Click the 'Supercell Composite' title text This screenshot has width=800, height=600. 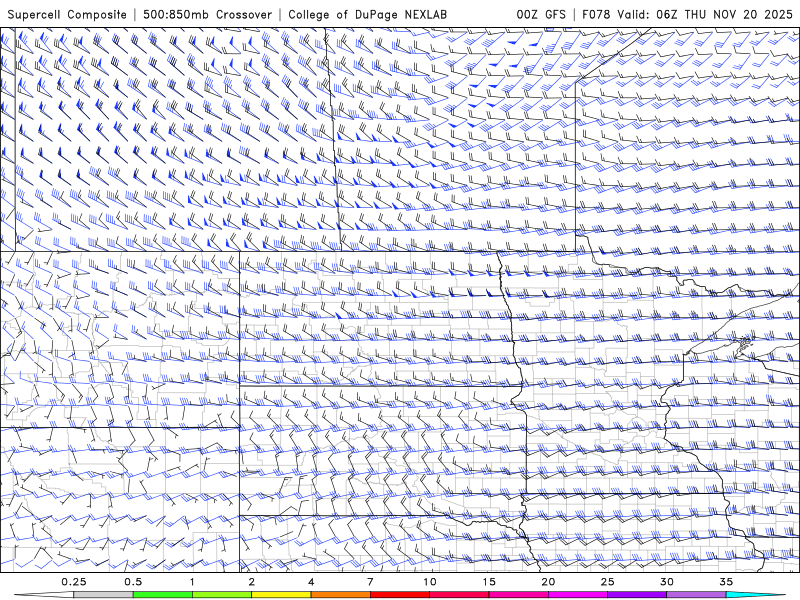[x=67, y=15]
